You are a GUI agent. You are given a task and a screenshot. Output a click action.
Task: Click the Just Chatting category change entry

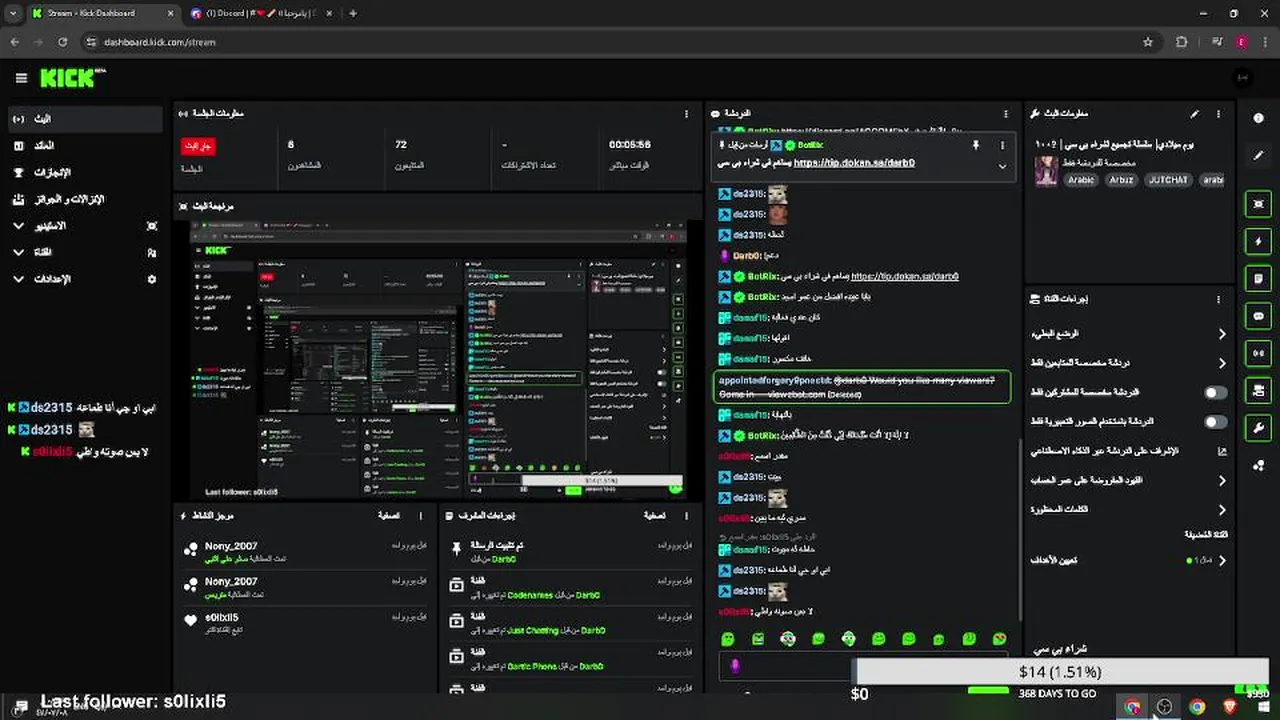pyautogui.click(x=571, y=622)
